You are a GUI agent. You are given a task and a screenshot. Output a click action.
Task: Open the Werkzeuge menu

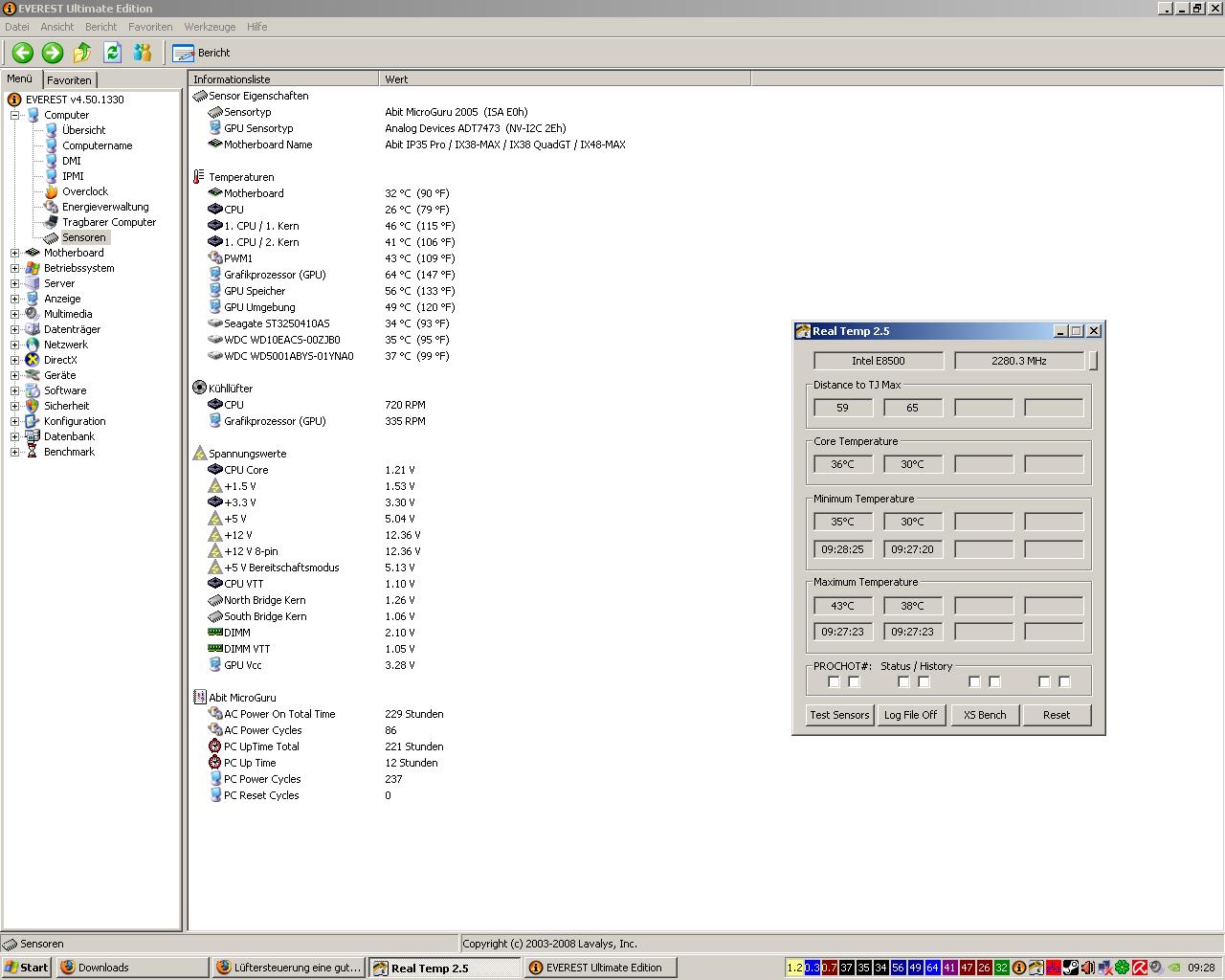coord(210,27)
